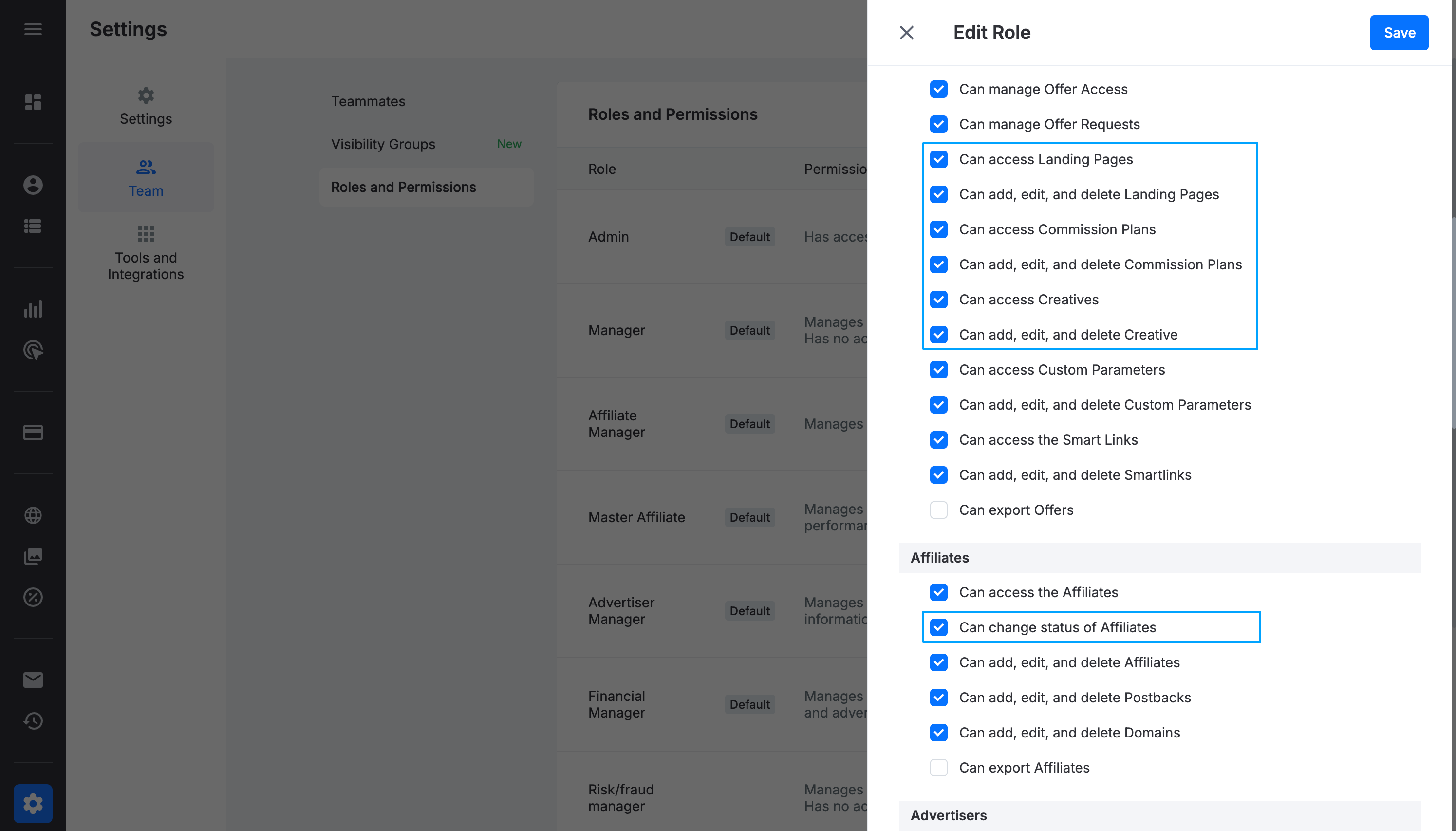
Task: Click the Affiliates section header
Action: pos(1159,558)
